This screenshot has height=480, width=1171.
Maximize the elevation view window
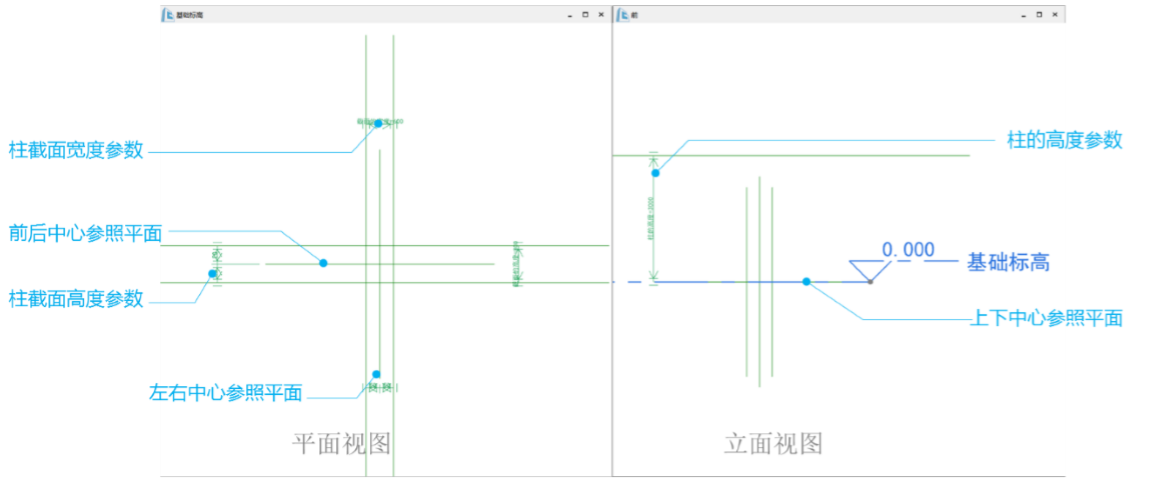(x=1039, y=14)
